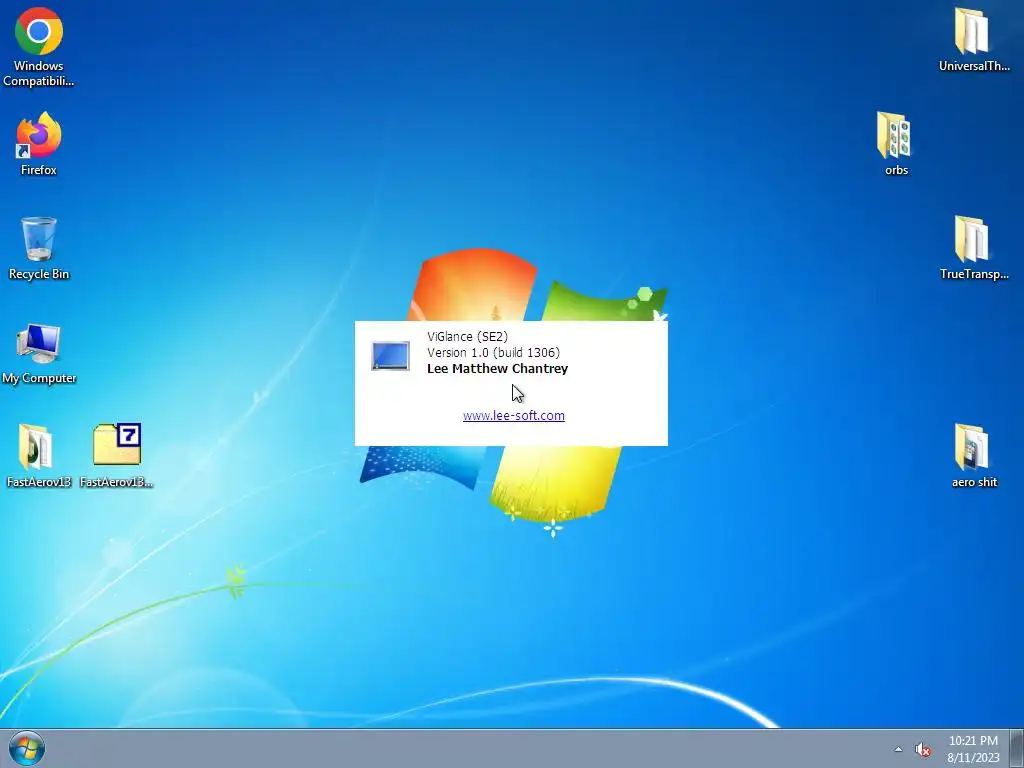Click the ViGlance monitor icon in dialog
The height and width of the screenshot is (768, 1024).
391,356
